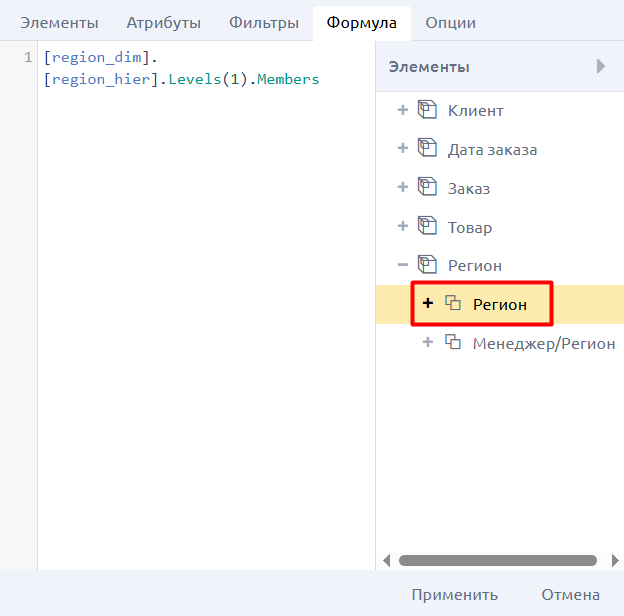Image resolution: width=624 pixels, height=616 pixels.
Task: Click the cube icon beside Товар
Action: click(x=427, y=227)
